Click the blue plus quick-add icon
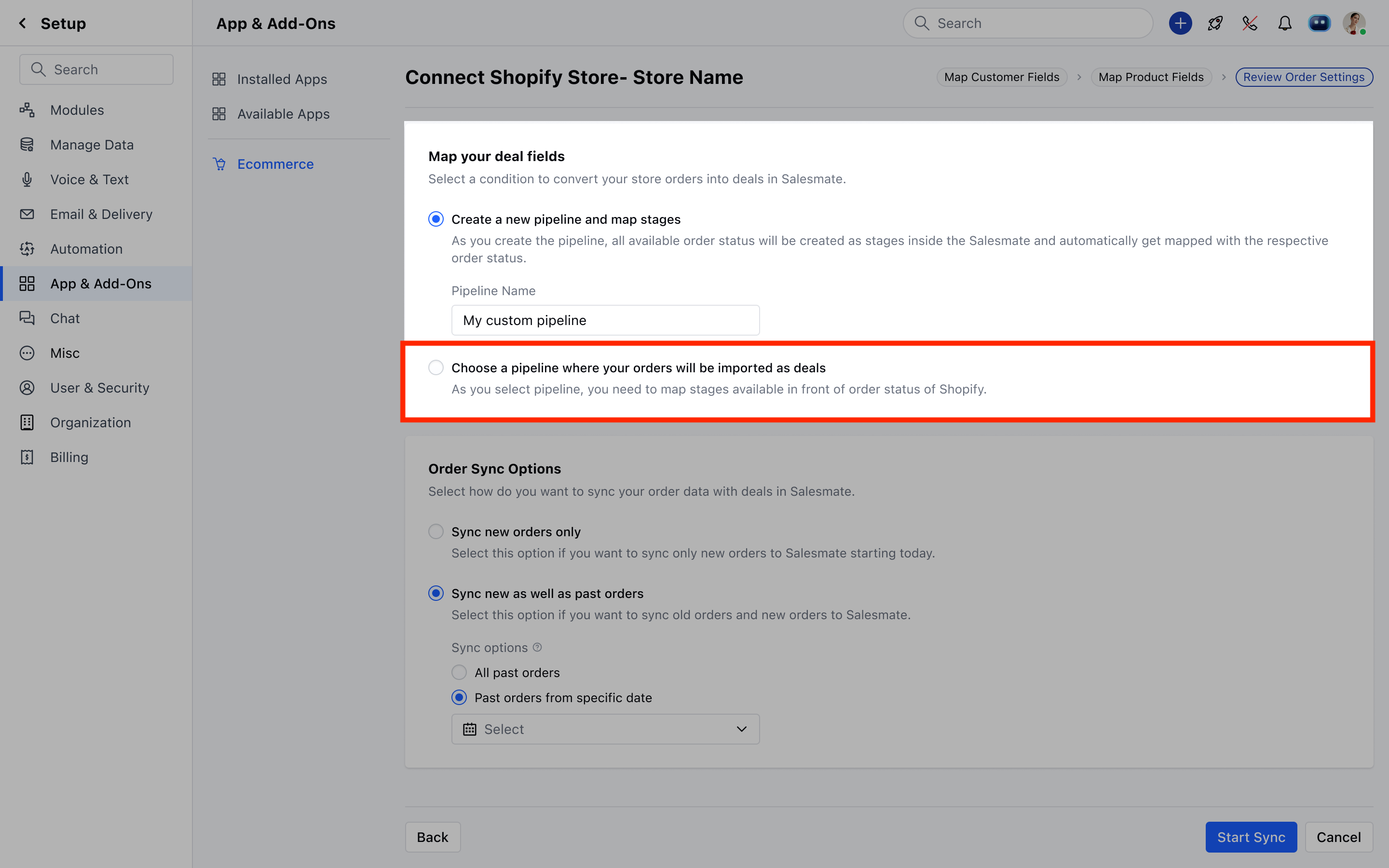1389x868 pixels. coord(1180,23)
